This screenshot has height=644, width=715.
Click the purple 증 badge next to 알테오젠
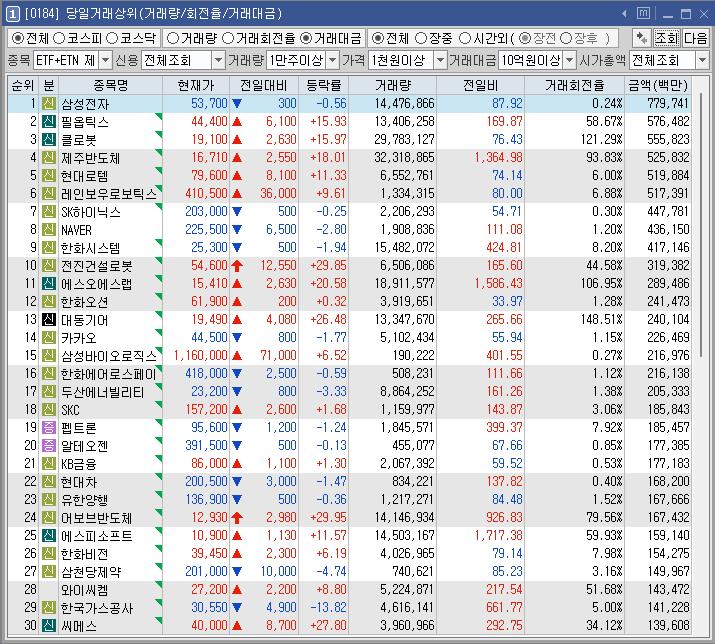pos(49,445)
